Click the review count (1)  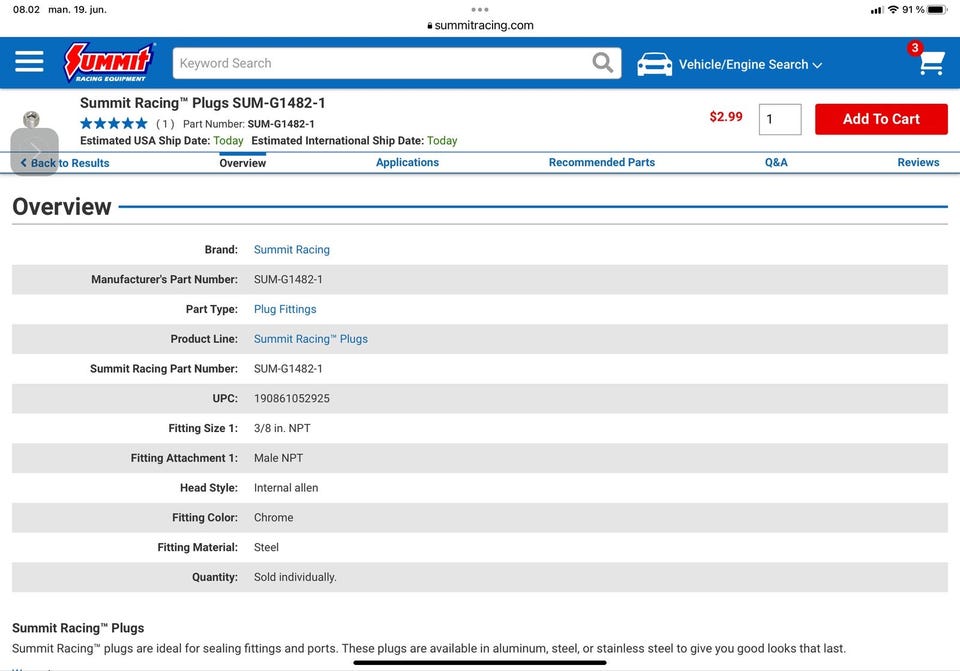click(x=165, y=124)
